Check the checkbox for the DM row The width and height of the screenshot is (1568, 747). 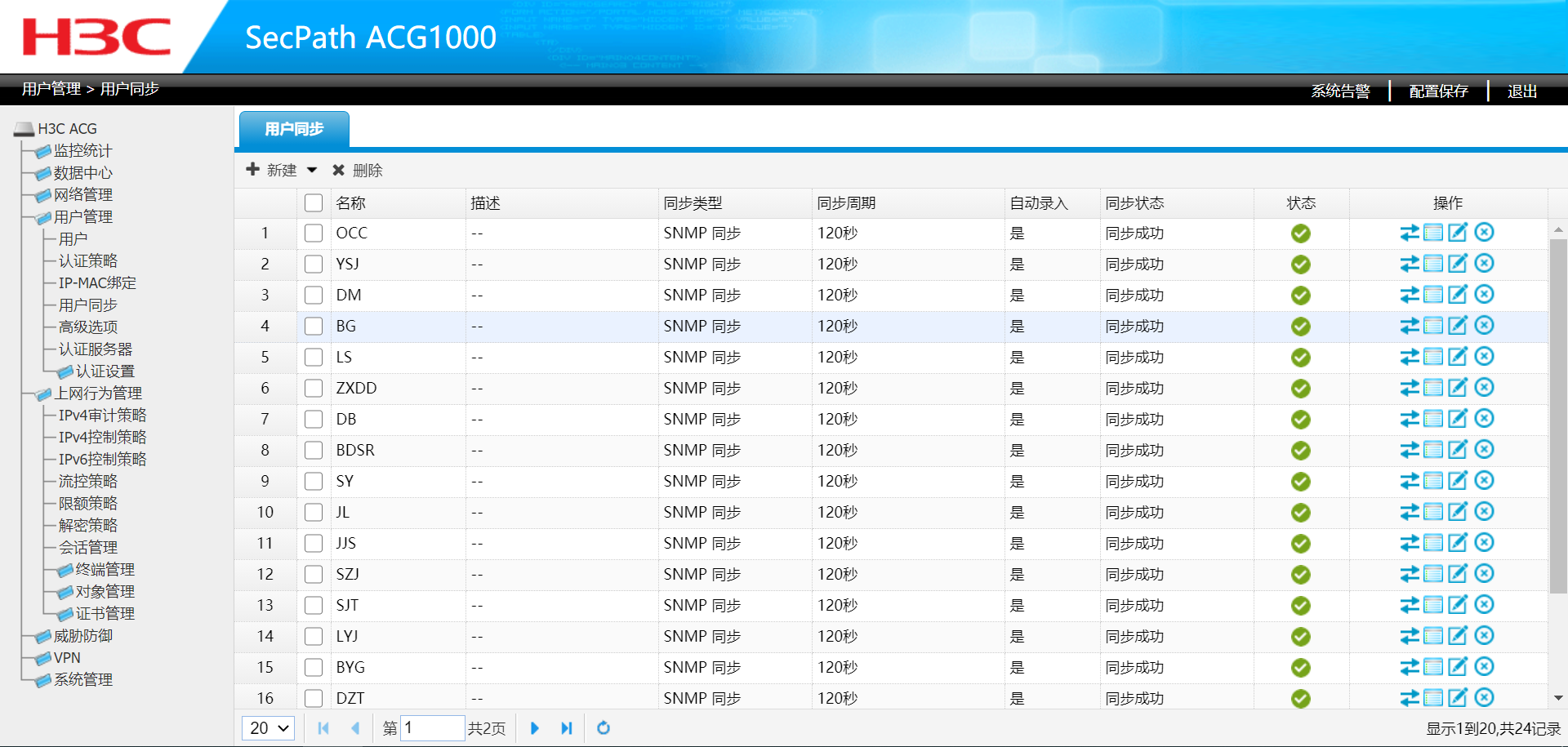tap(314, 296)
